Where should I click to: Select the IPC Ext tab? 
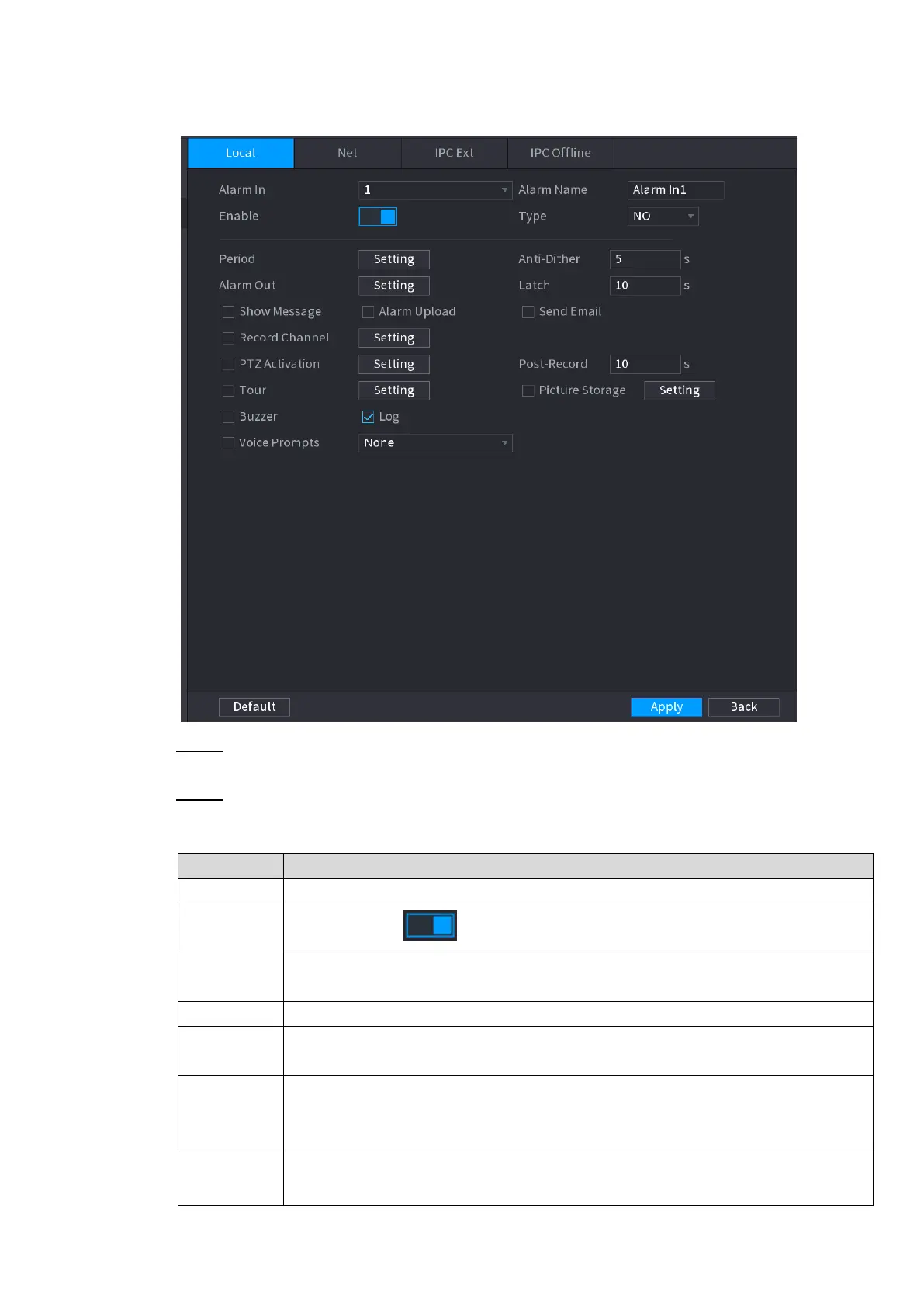pos(454,153)
